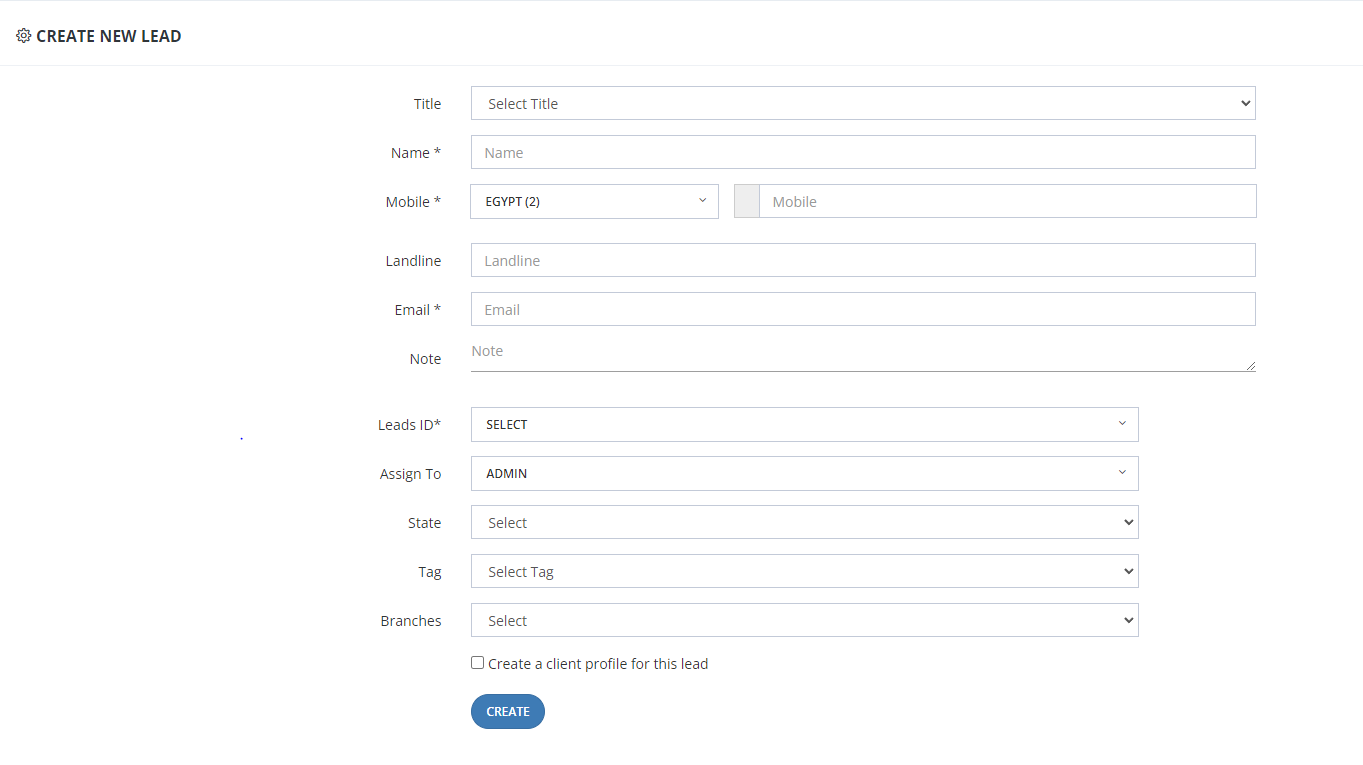Open the EGYPT (2) country code dropdown
The height and width of the screenshot is (765, 1363).
(x=594, y=201)
